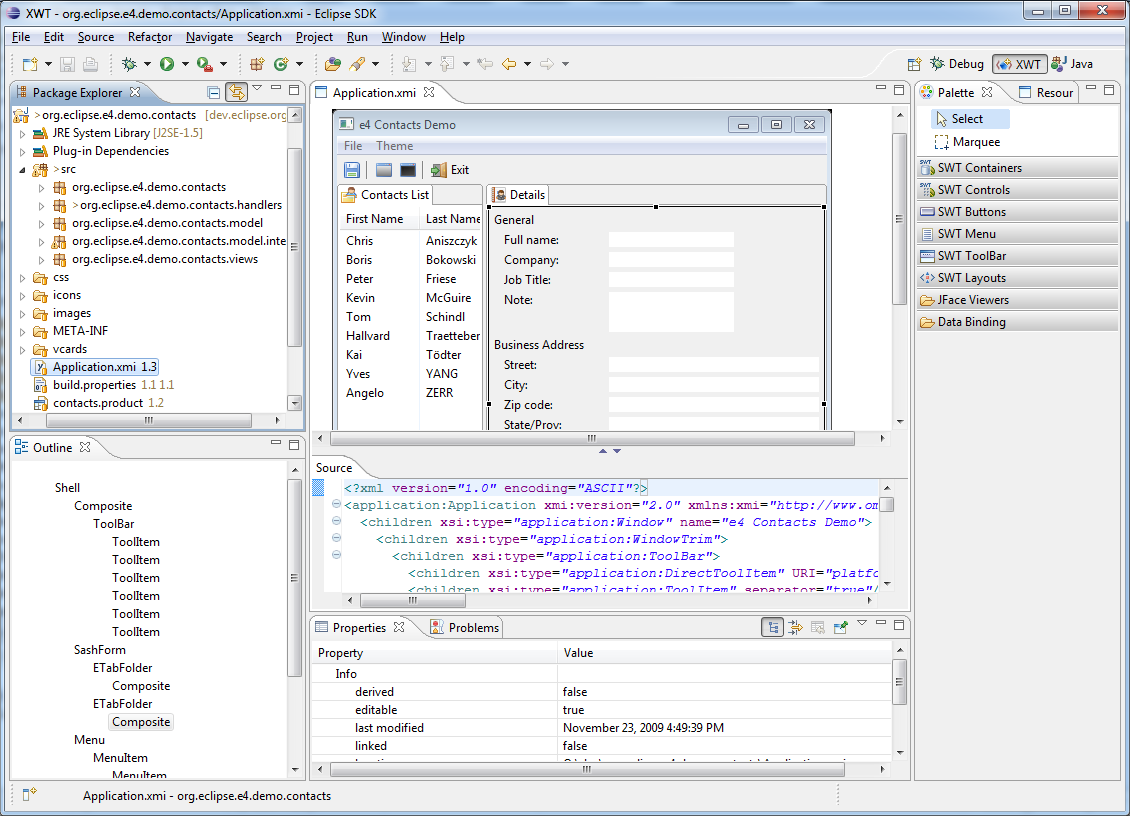
Task: Switch to the XWT perspective
Action: pyautogui.click(x=1018, y=64)
